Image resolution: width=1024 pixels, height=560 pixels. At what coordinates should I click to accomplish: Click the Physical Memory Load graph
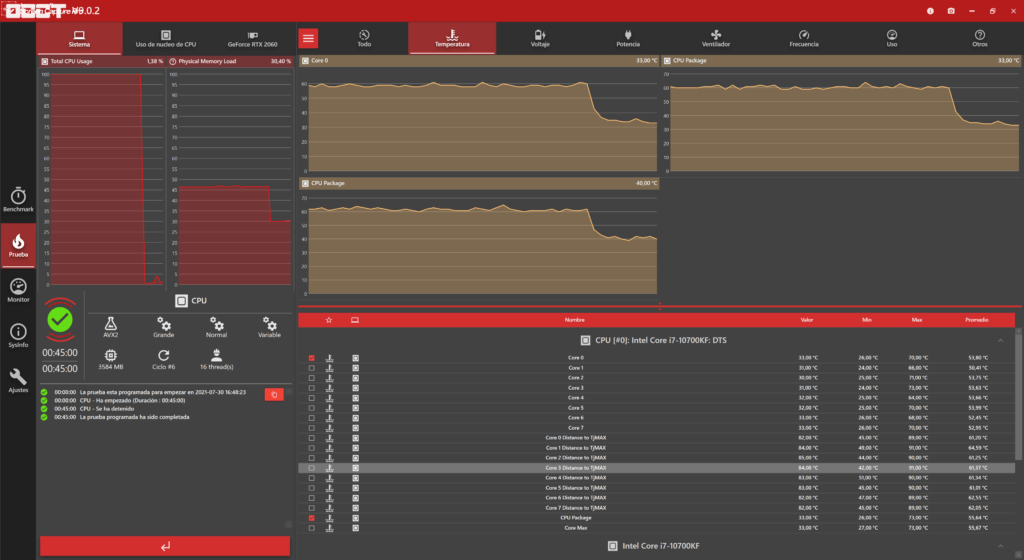point(230,173)
